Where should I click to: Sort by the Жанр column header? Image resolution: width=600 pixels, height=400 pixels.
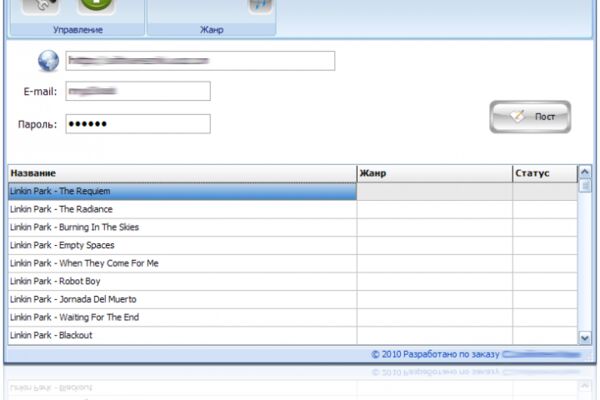pyautogui.click(x=435, y=173)
